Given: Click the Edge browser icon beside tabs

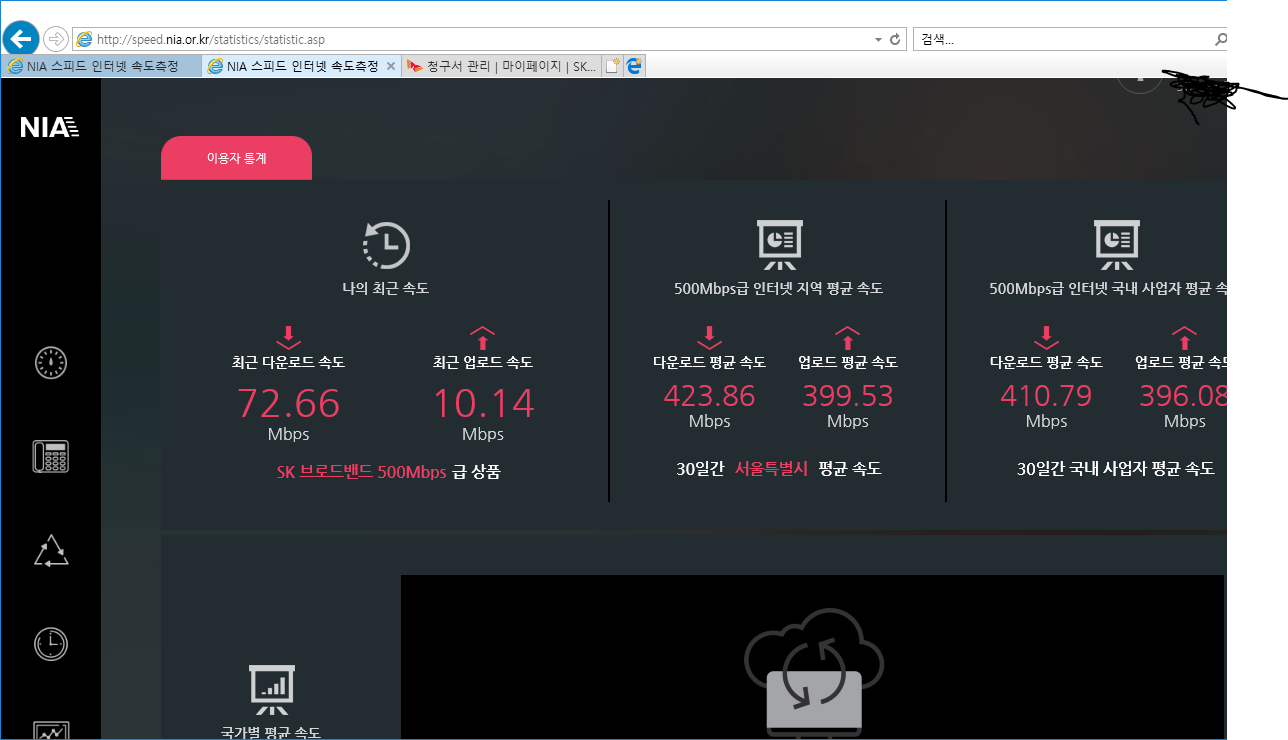Looking at the screenshot, I should click(x=634, y=66).
